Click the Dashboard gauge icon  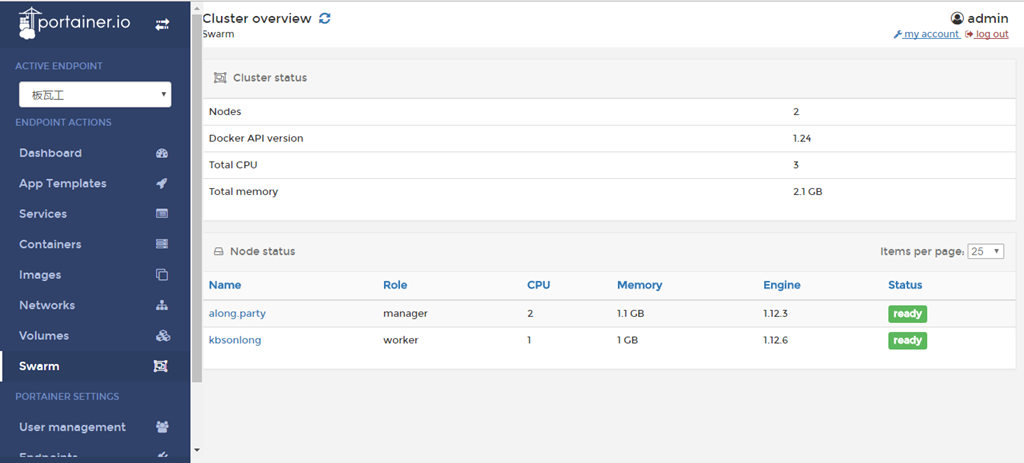pyautogui.click(x=162, y=153)
